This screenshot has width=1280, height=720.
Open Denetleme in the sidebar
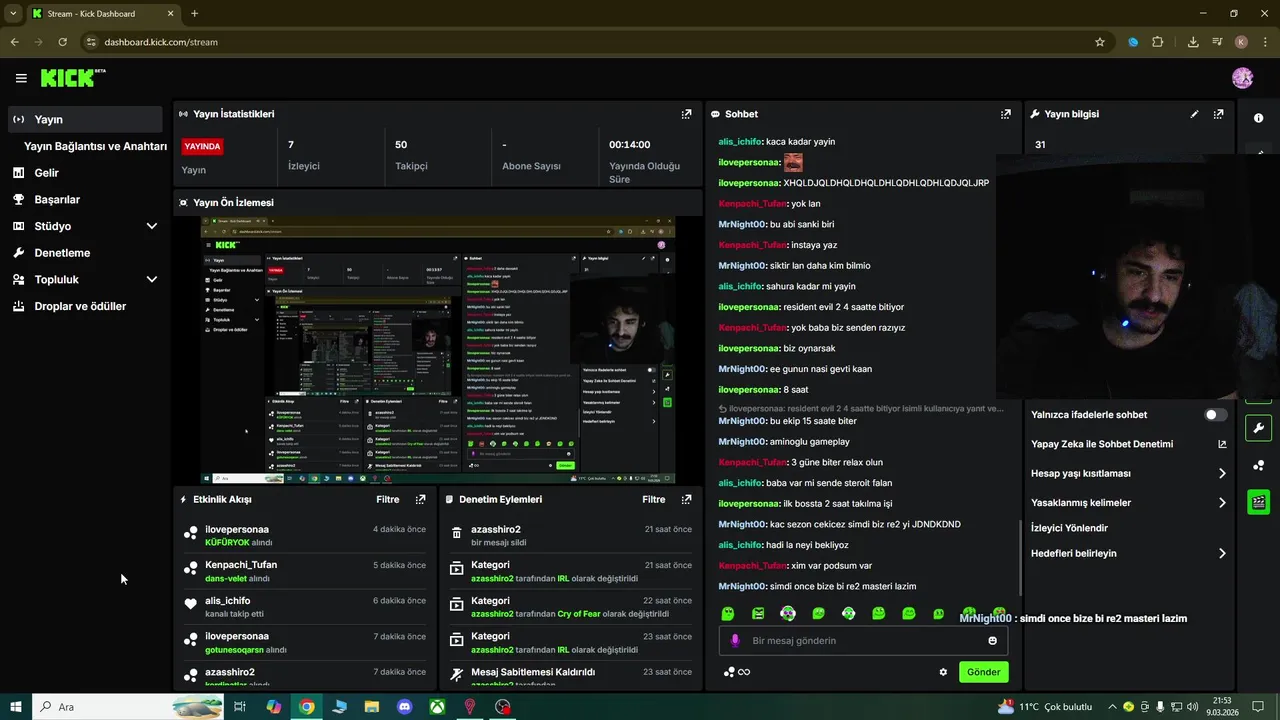[x=62, y=253]
